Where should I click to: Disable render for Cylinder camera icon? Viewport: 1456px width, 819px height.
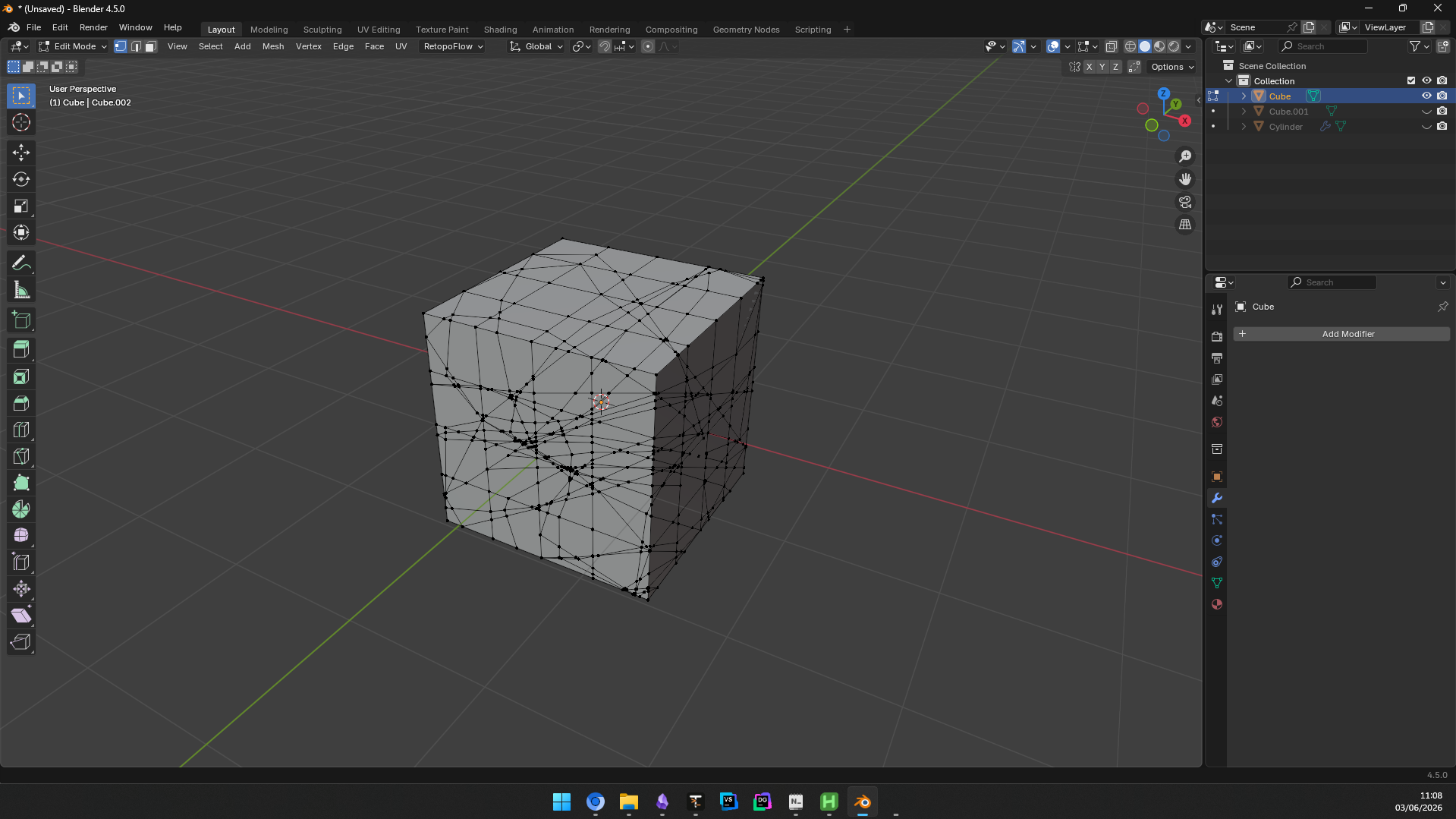[1442, 126]
